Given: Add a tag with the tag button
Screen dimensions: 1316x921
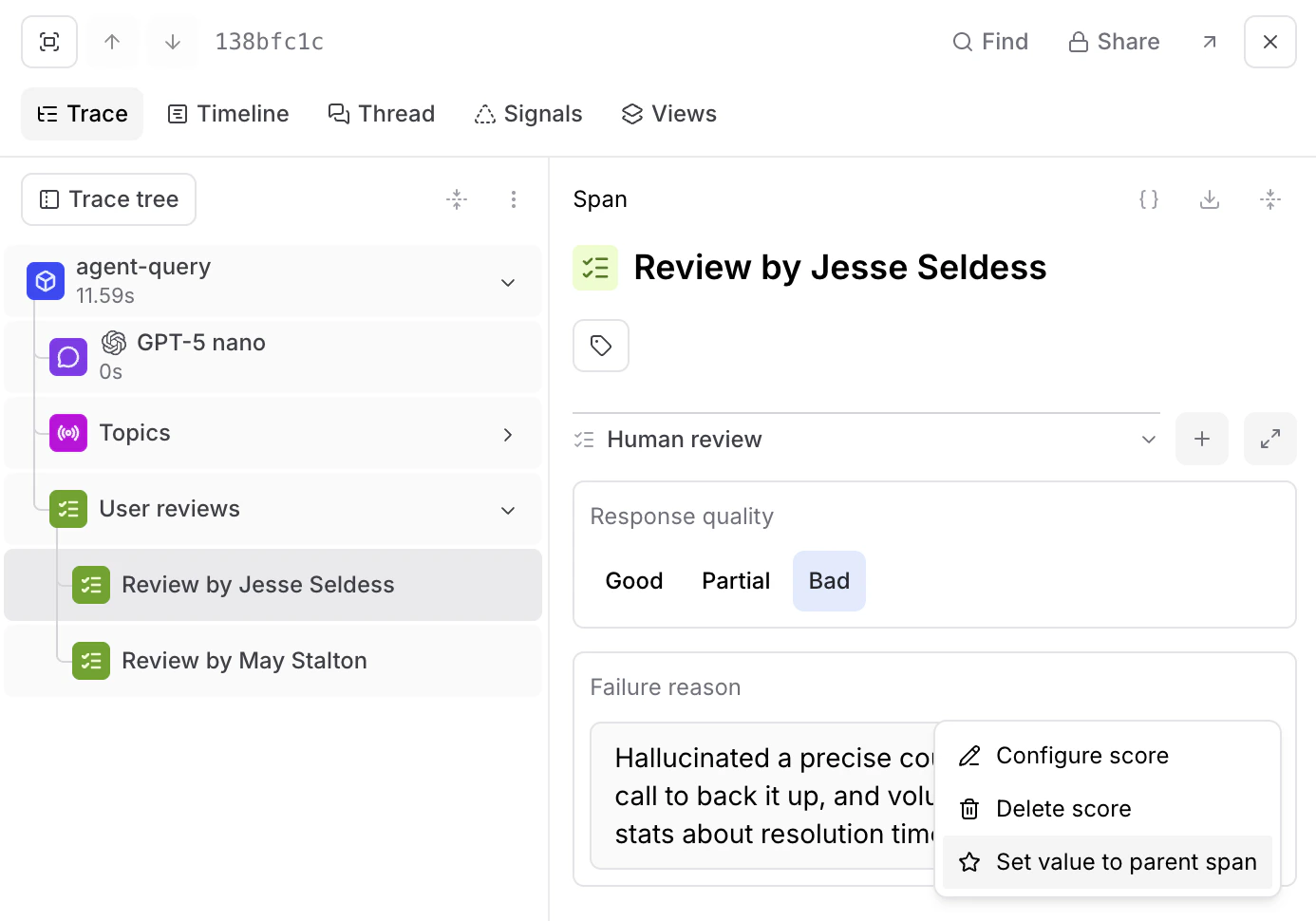Looking at the screenshot, I should [x=601, y=346].
